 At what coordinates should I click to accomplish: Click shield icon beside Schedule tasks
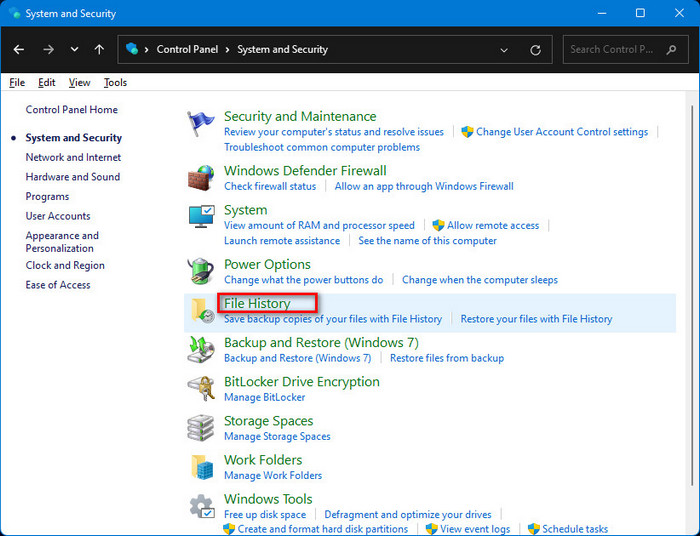[533, 529]
